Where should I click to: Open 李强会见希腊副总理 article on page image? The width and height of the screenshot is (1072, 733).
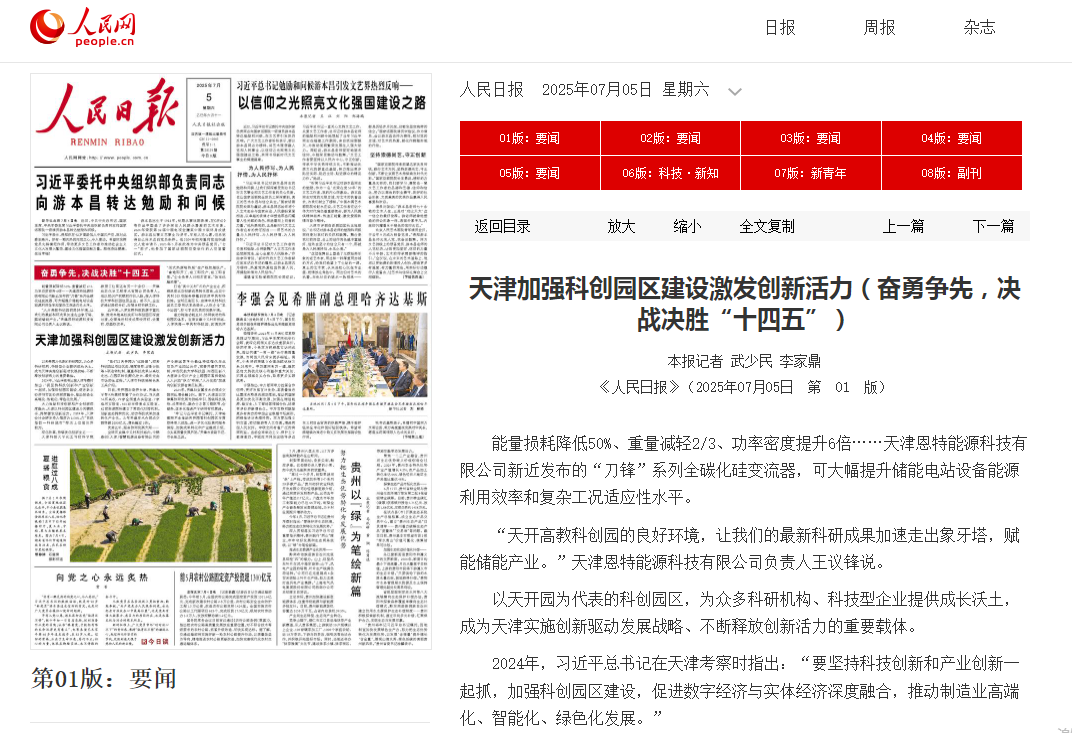[x=332, y=299]
